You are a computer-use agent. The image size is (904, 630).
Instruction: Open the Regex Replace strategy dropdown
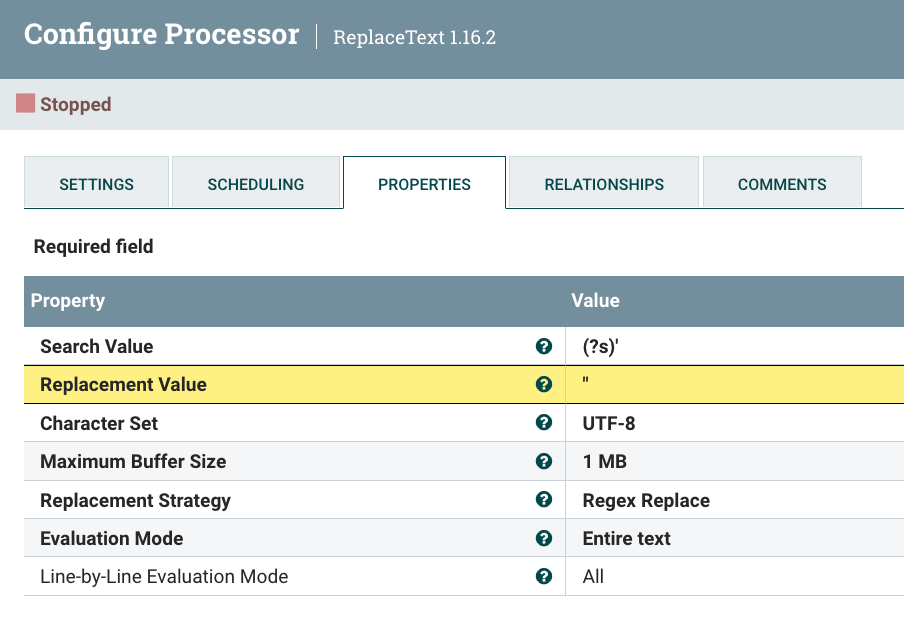pyautogui.click(x=735, y=500)
